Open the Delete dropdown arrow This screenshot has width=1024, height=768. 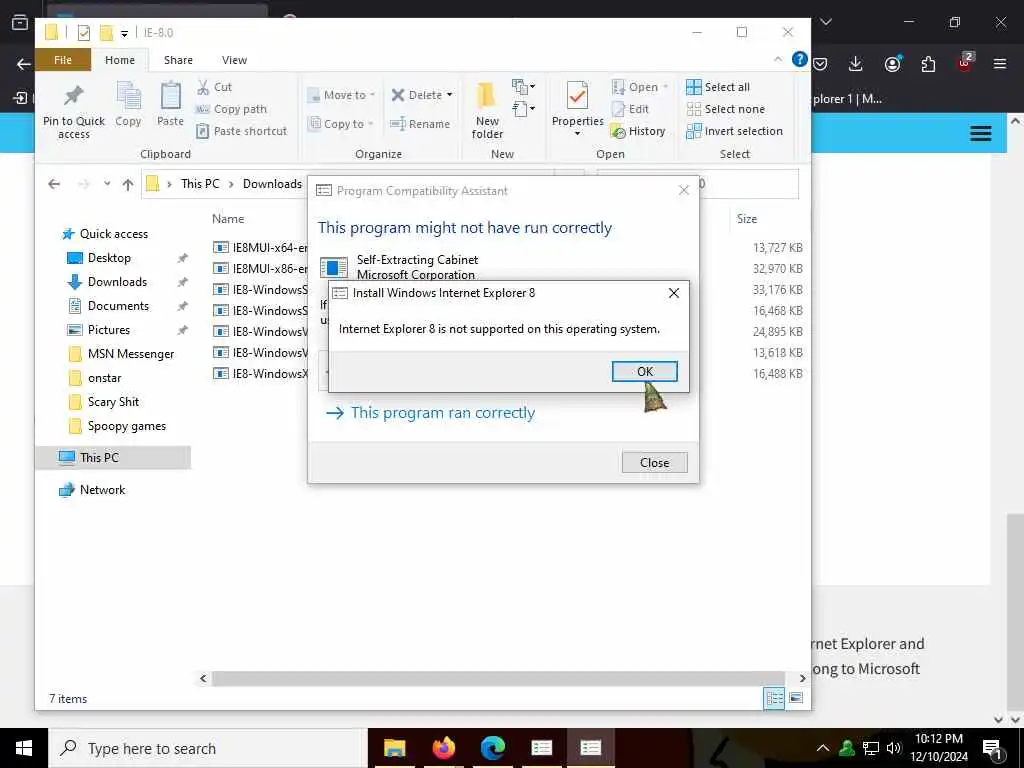[x=449, y=95]
